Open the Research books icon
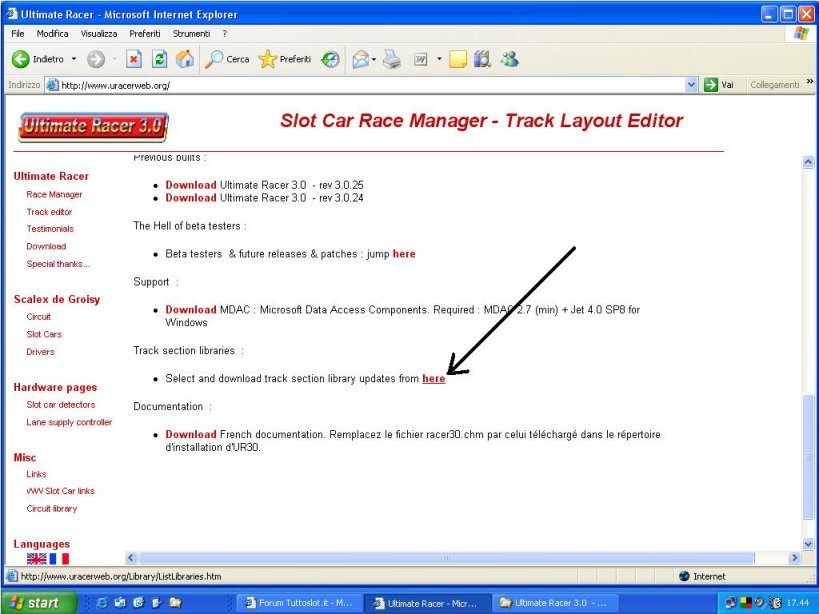The width and height of the screenshot is (819, 614). pyautogui.click(x=483, y=59)
